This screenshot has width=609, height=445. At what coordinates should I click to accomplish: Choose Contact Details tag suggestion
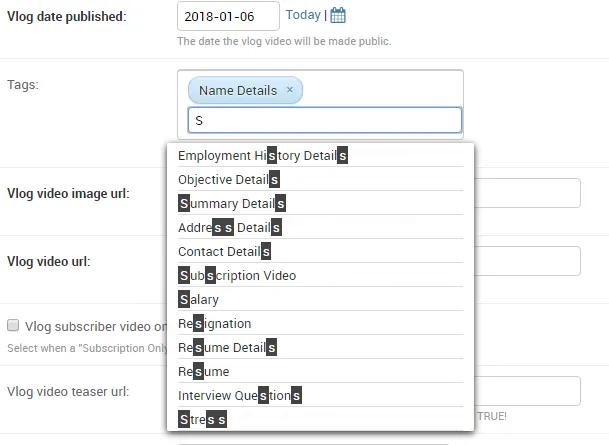click(x=224, y=251)
